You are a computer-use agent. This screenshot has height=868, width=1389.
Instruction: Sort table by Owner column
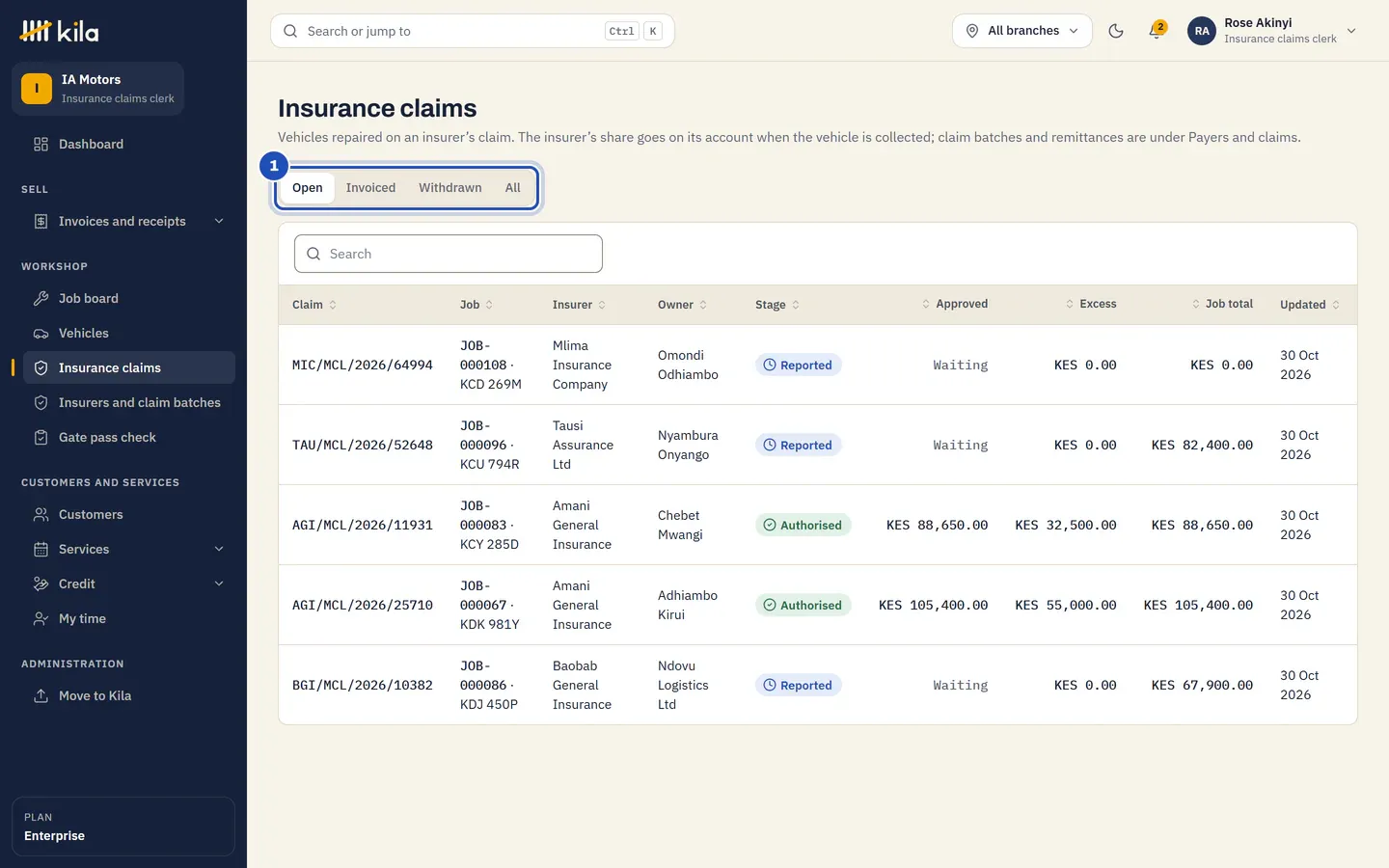click(x=682, y=305)
